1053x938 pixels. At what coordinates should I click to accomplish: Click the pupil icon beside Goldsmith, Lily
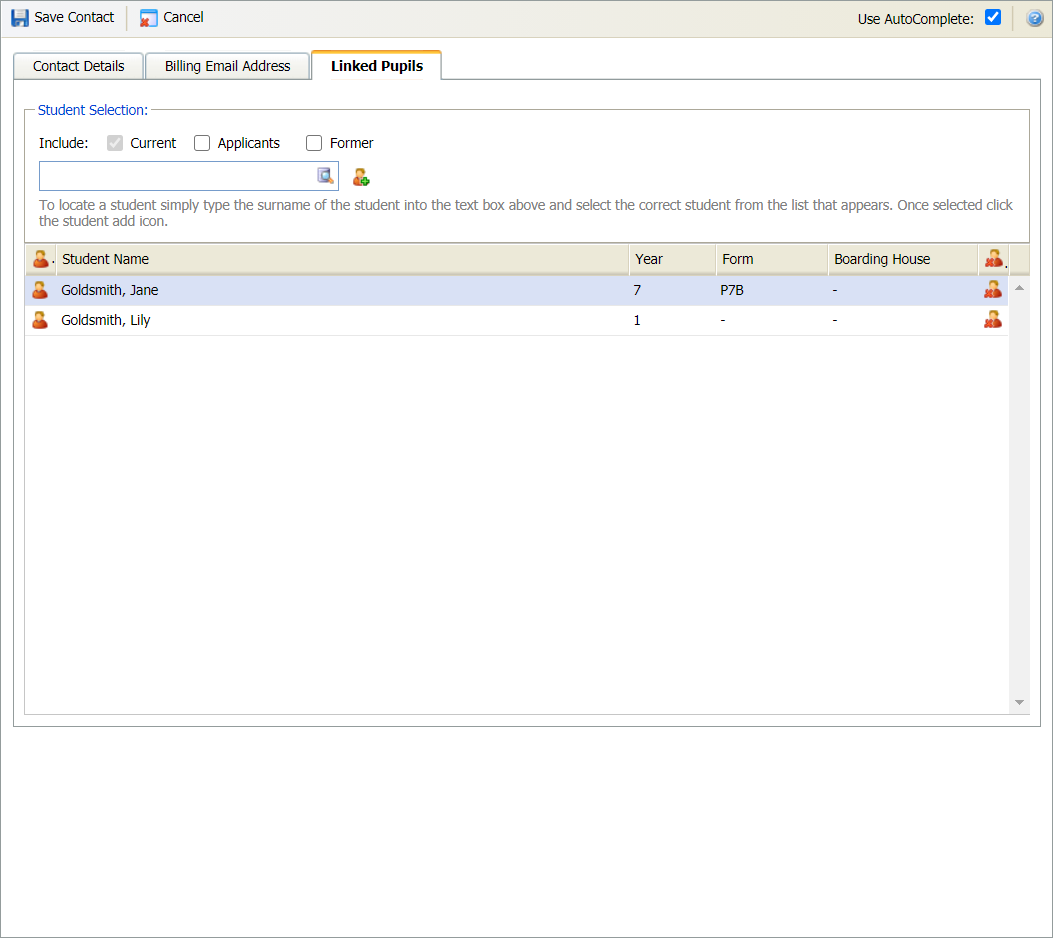coord(40,320)
